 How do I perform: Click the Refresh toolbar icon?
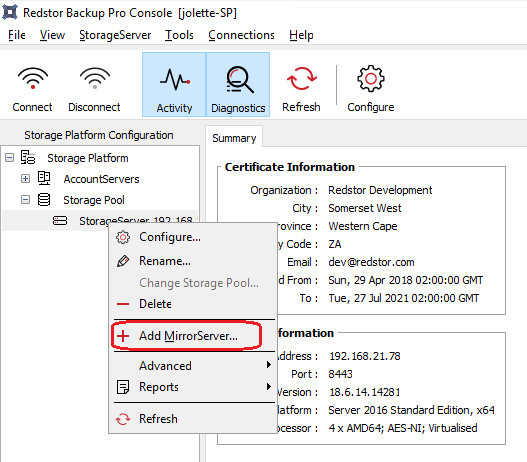pos(301,79)
